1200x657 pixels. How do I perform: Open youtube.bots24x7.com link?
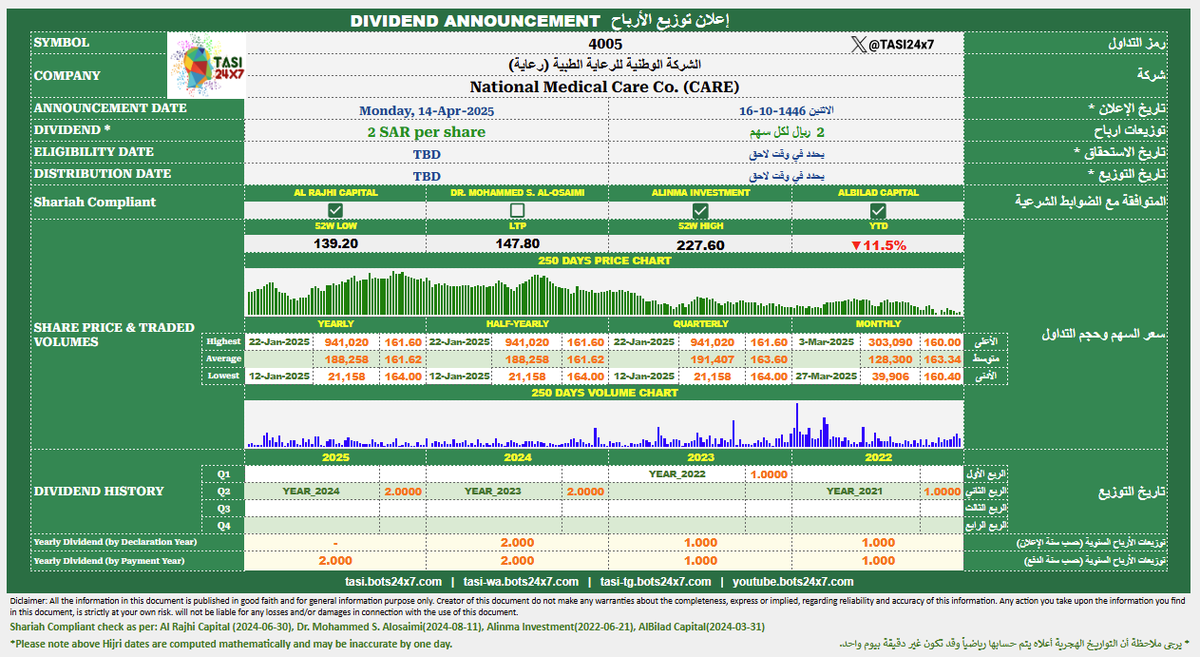(x=793, y=581)
